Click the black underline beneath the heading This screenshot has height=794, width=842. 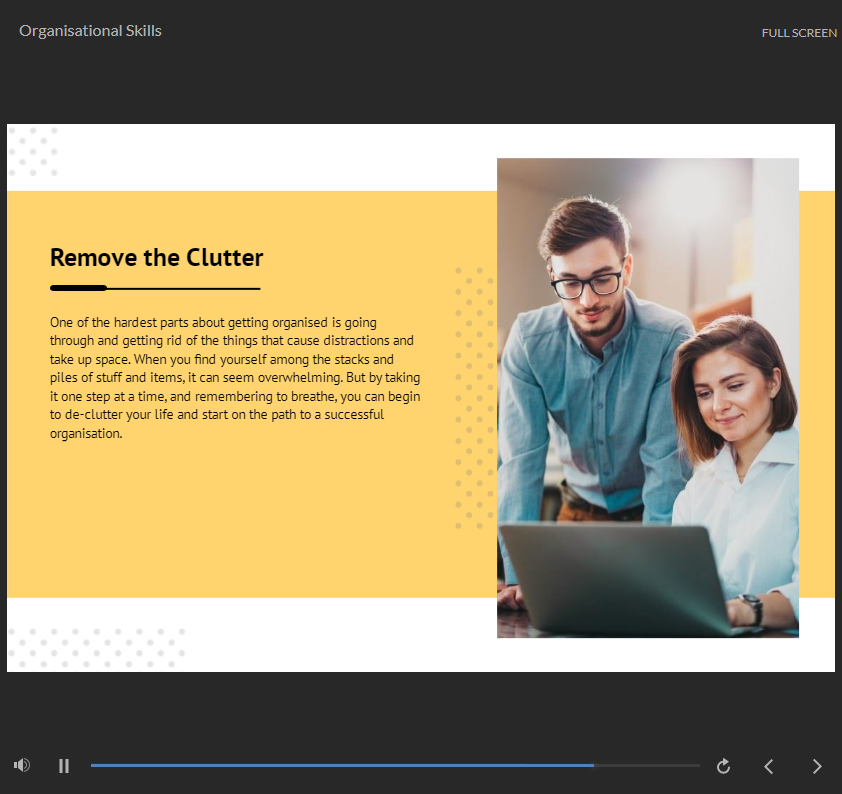(x=155, y=288)
